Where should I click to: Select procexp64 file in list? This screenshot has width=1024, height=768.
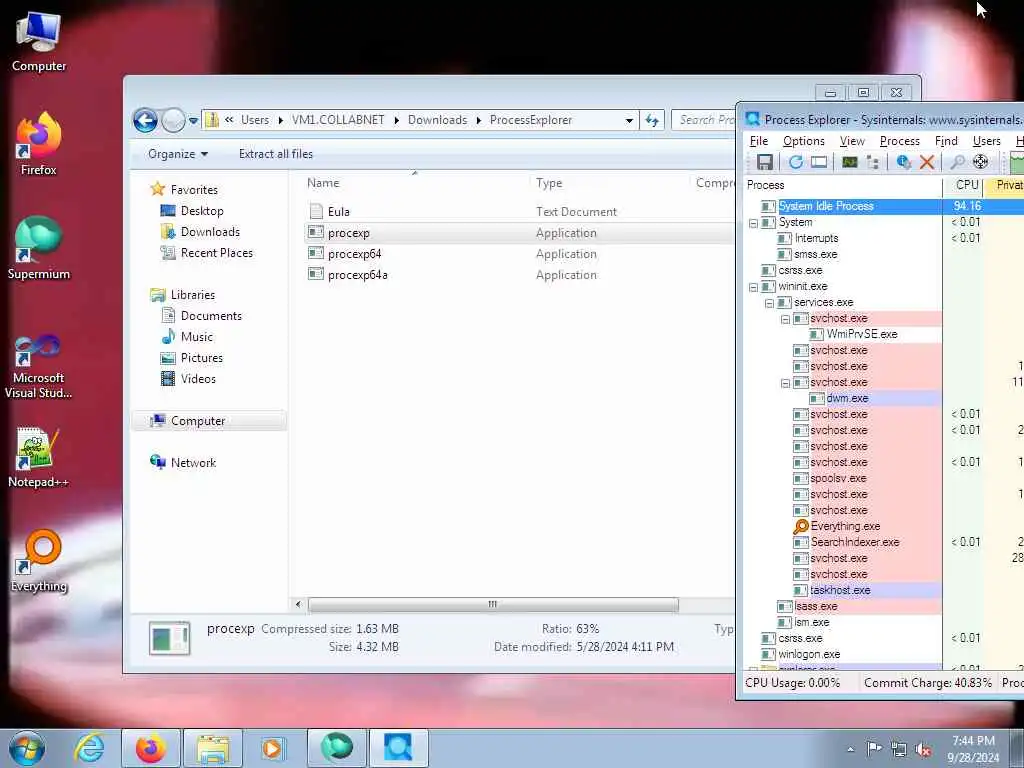[x=354, y=254]
